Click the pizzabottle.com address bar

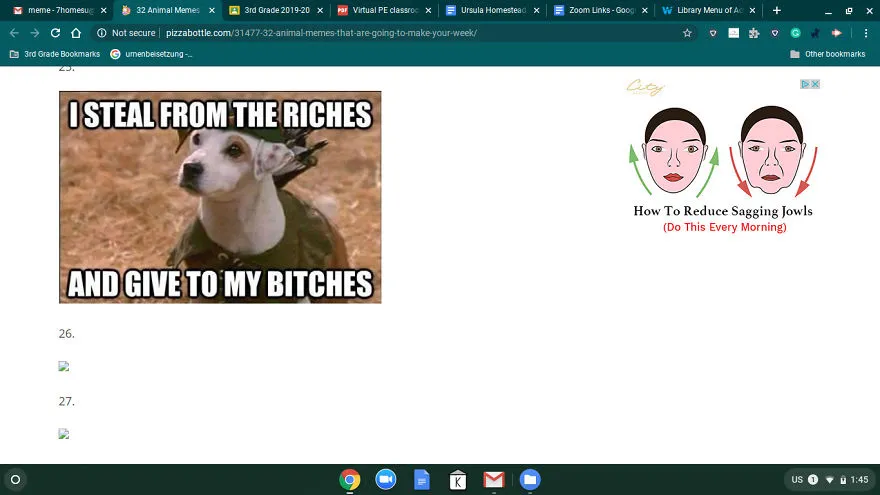pos(393,33)
